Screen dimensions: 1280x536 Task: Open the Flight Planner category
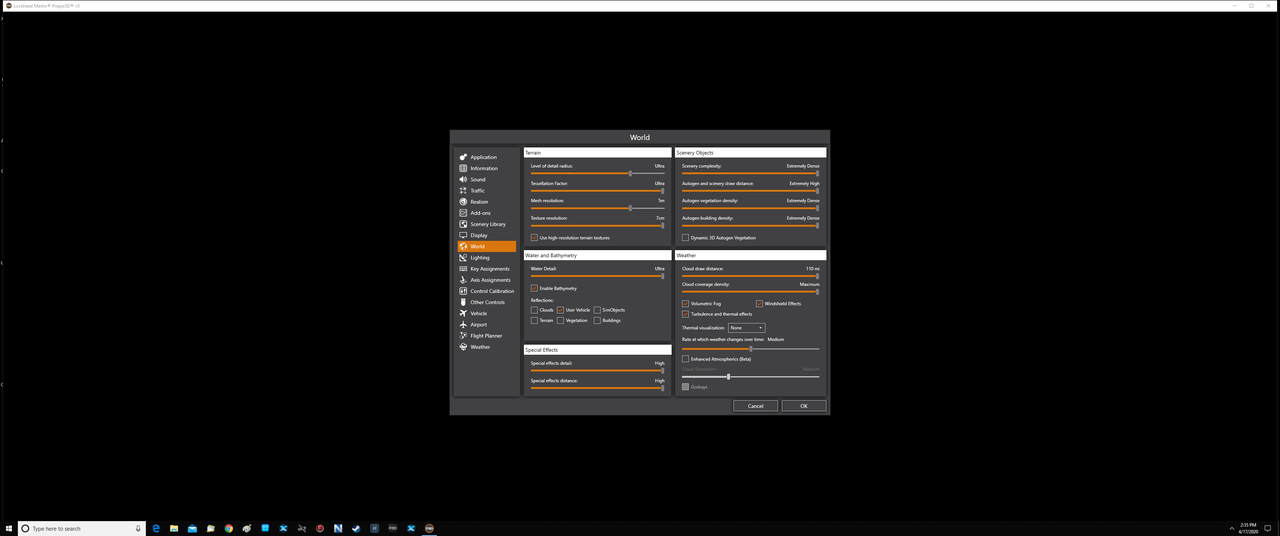487,336
